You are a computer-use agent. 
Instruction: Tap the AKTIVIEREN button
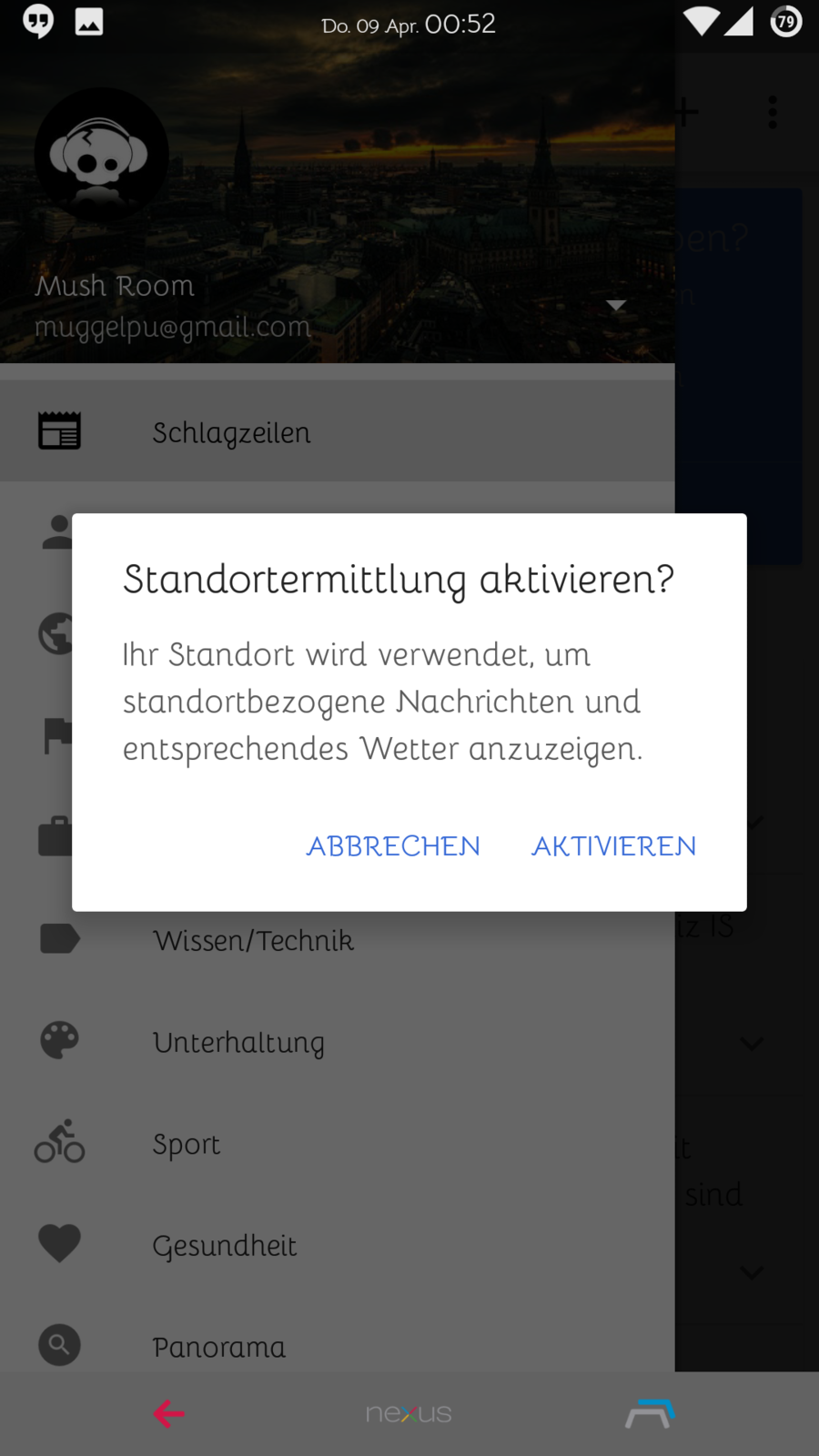point(614,846)
